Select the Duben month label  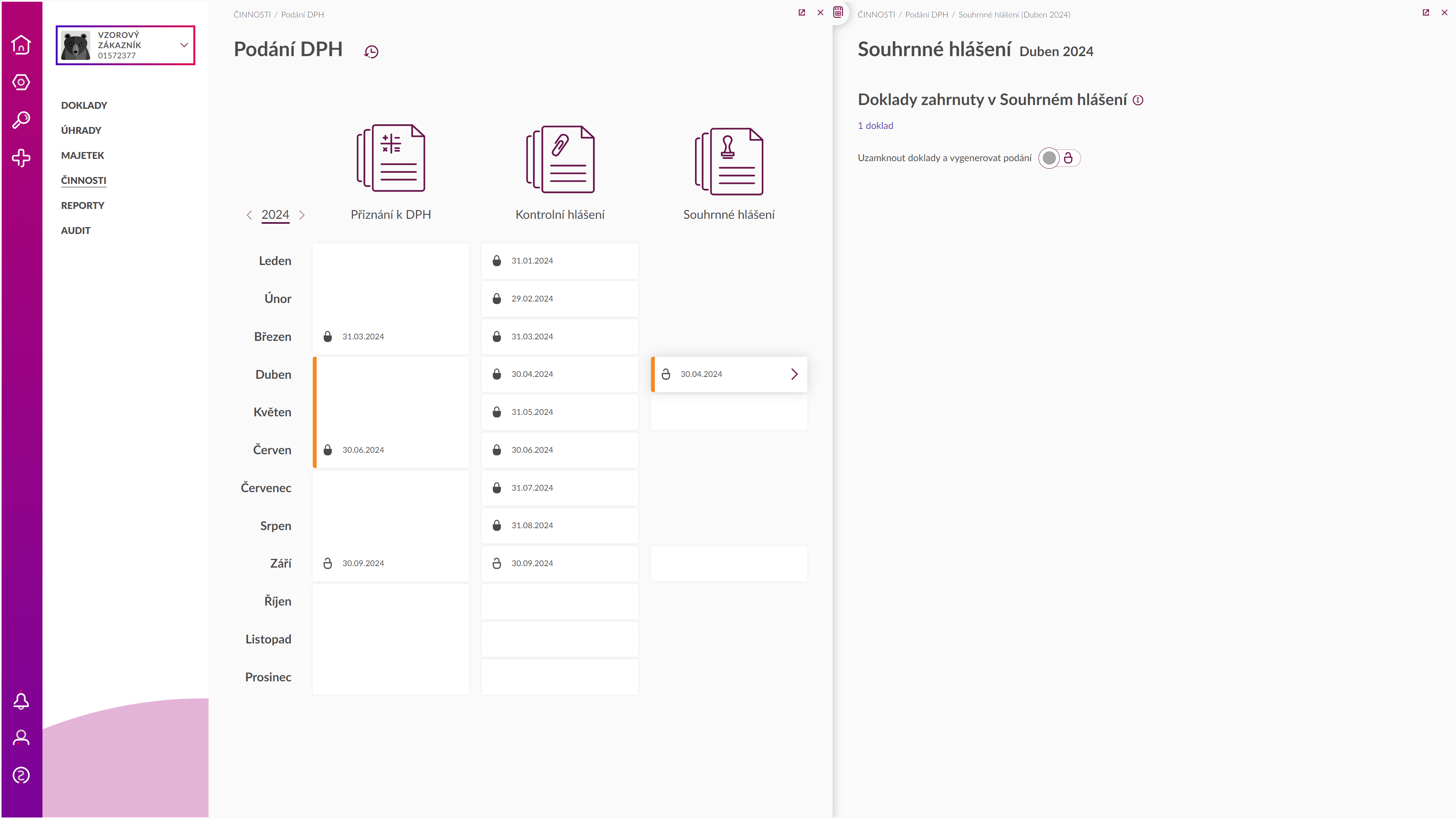point(273,374)
